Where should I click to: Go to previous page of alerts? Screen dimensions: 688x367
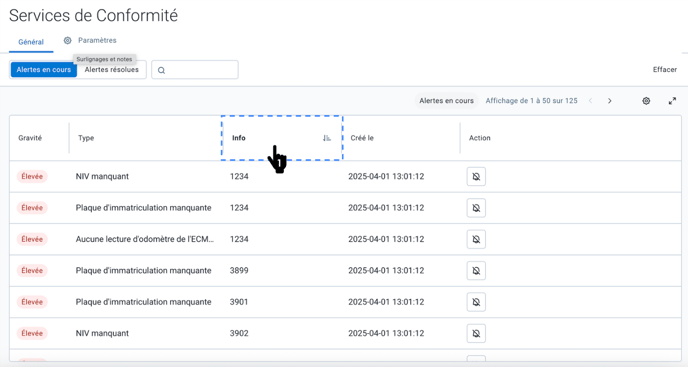pyautogui.click(x=591, y=101)
